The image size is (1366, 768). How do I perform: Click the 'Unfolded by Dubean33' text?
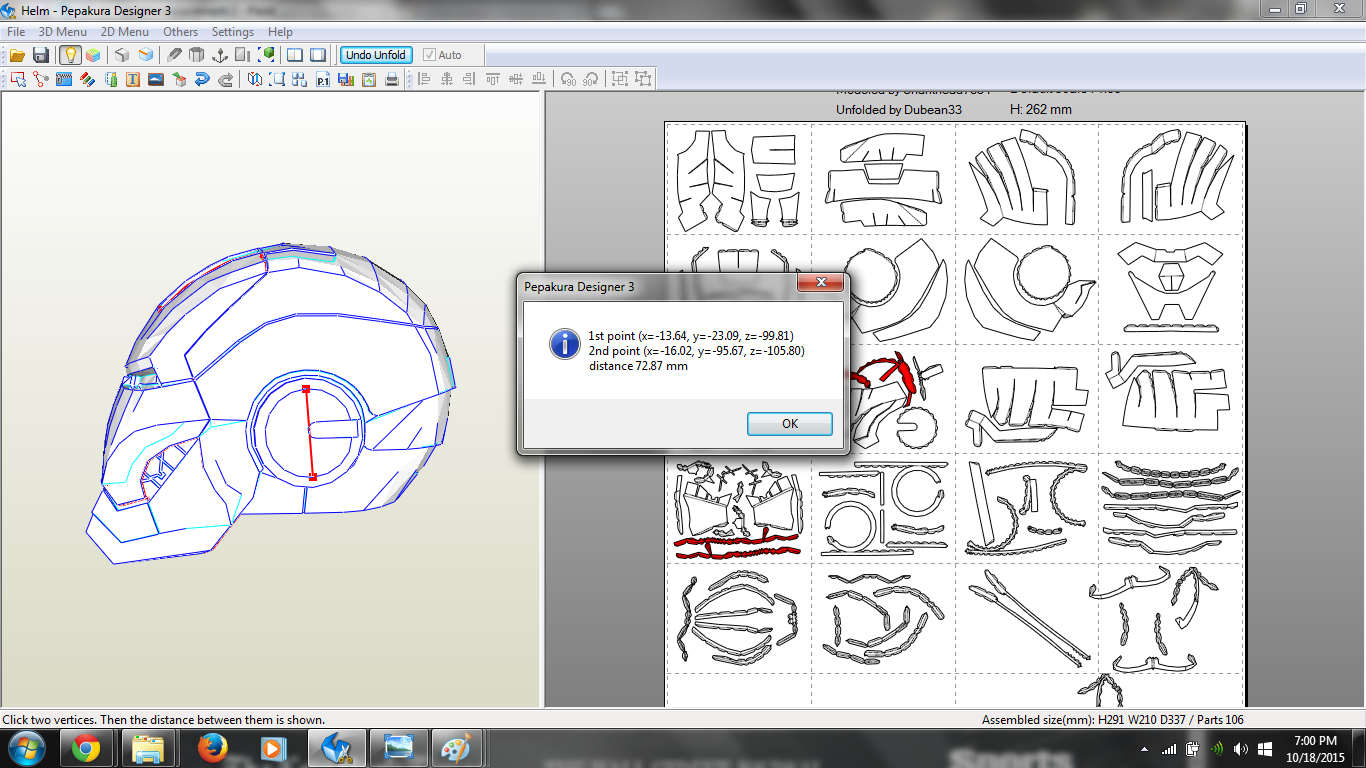pos(899,109)
